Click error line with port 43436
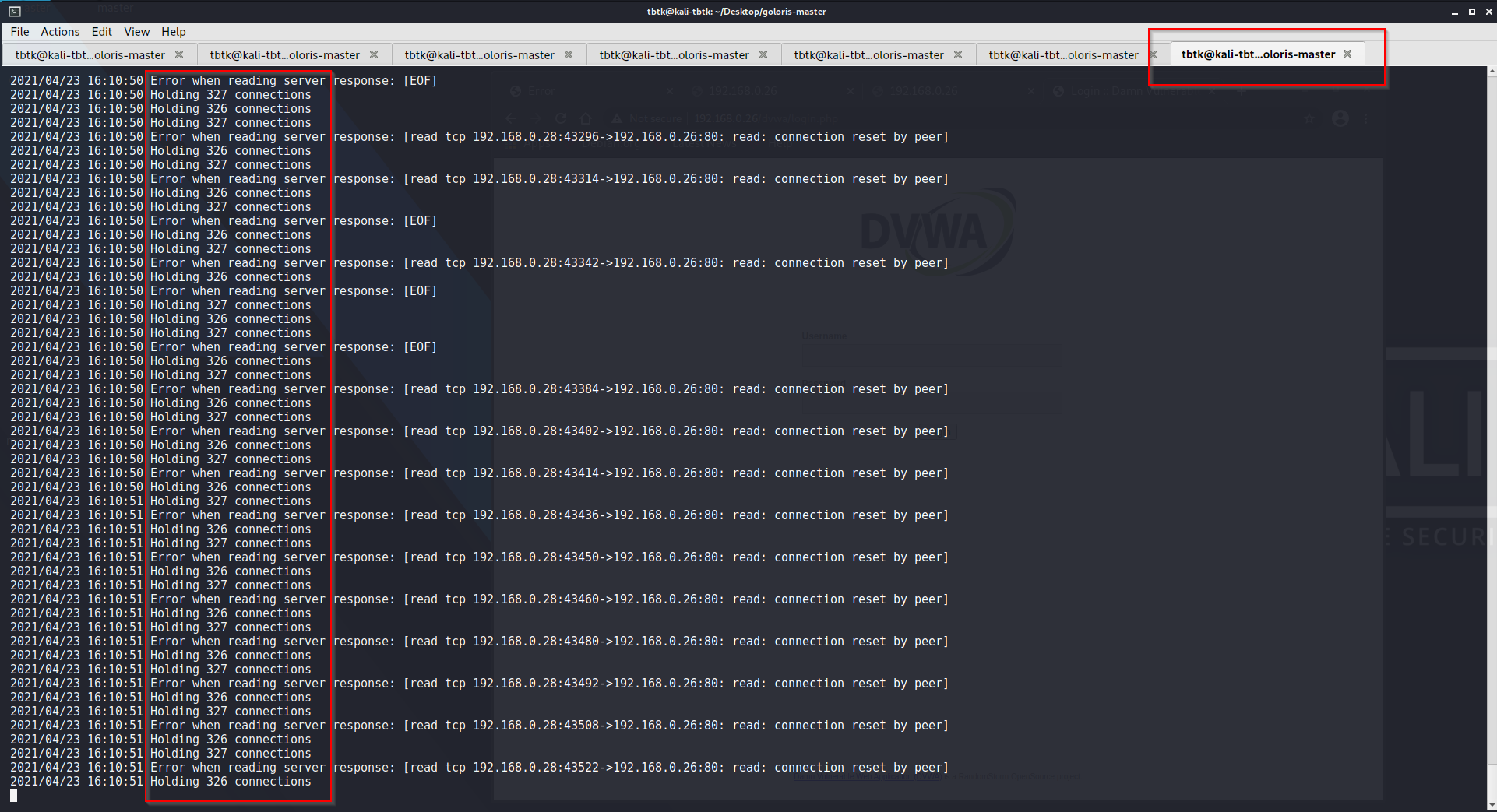 (479, 515)
